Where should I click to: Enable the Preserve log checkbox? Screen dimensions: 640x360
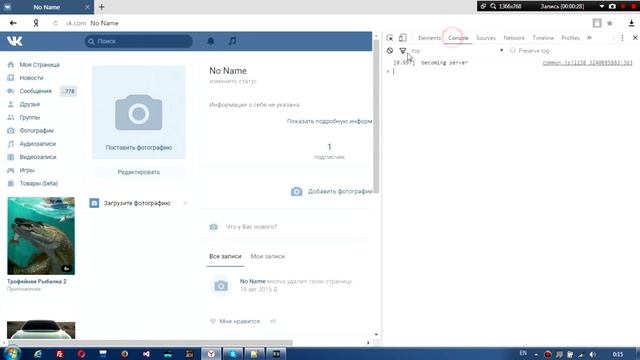pyautogui.click(x=513, y=51)
